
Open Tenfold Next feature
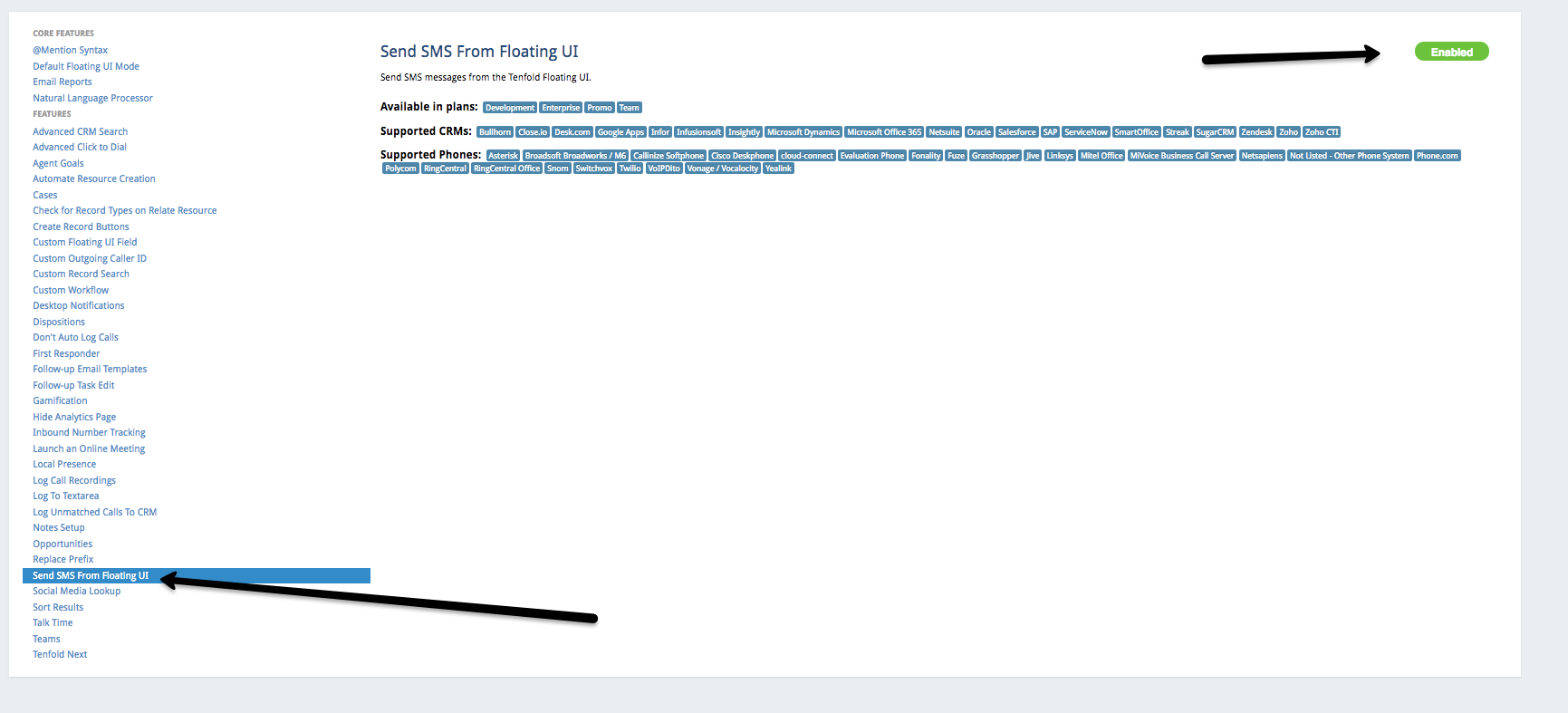click(60, 654)
